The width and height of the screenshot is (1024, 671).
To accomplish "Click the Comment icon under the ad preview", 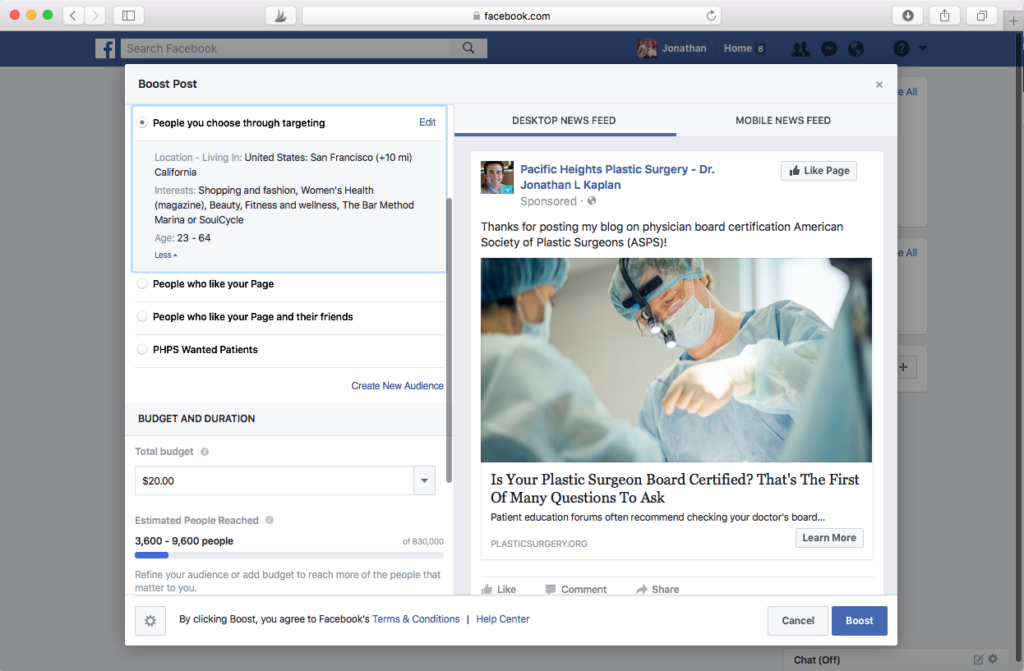I will click(551, 589).
